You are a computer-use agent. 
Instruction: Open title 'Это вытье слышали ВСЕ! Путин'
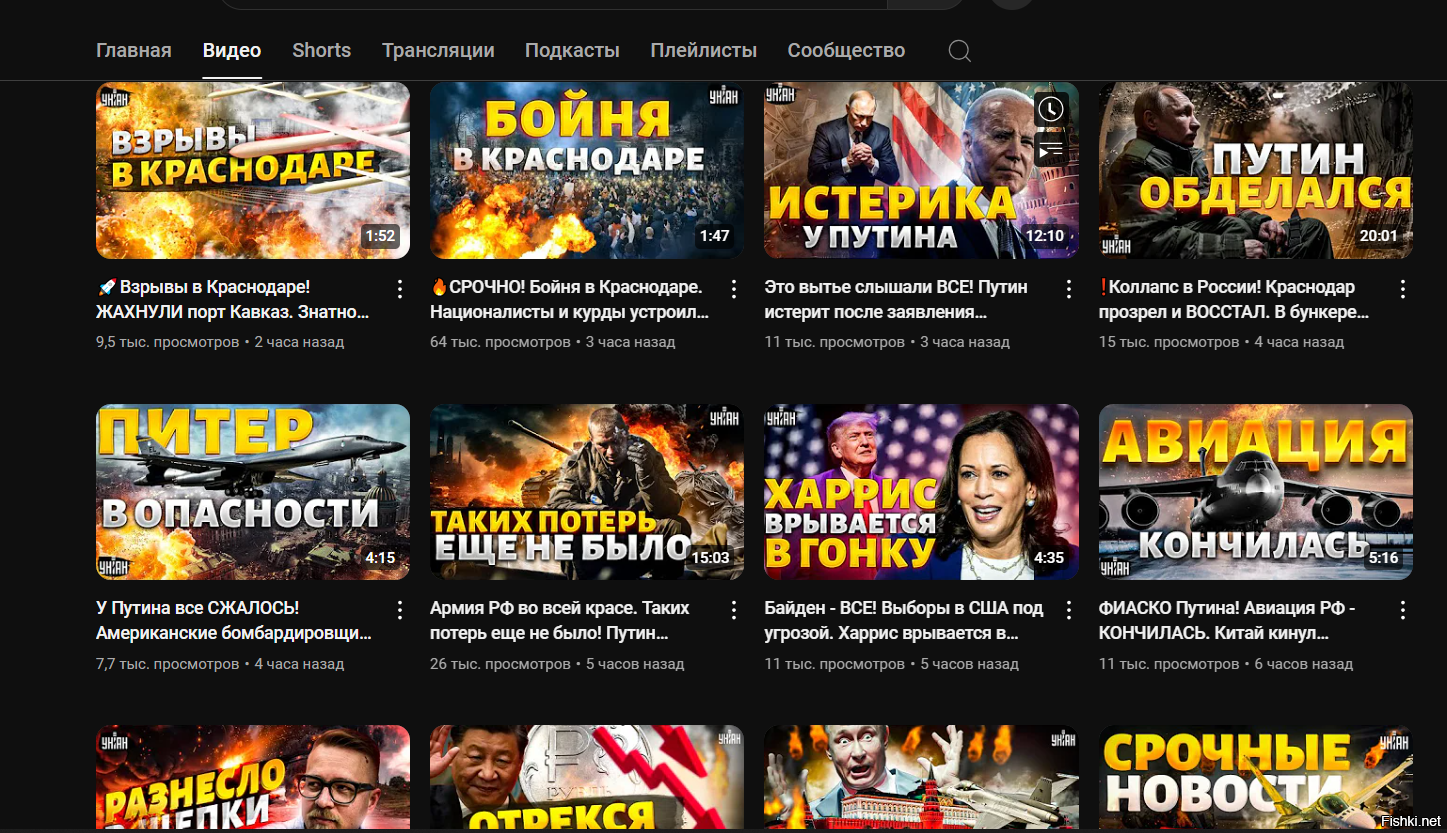click(896, 300)
